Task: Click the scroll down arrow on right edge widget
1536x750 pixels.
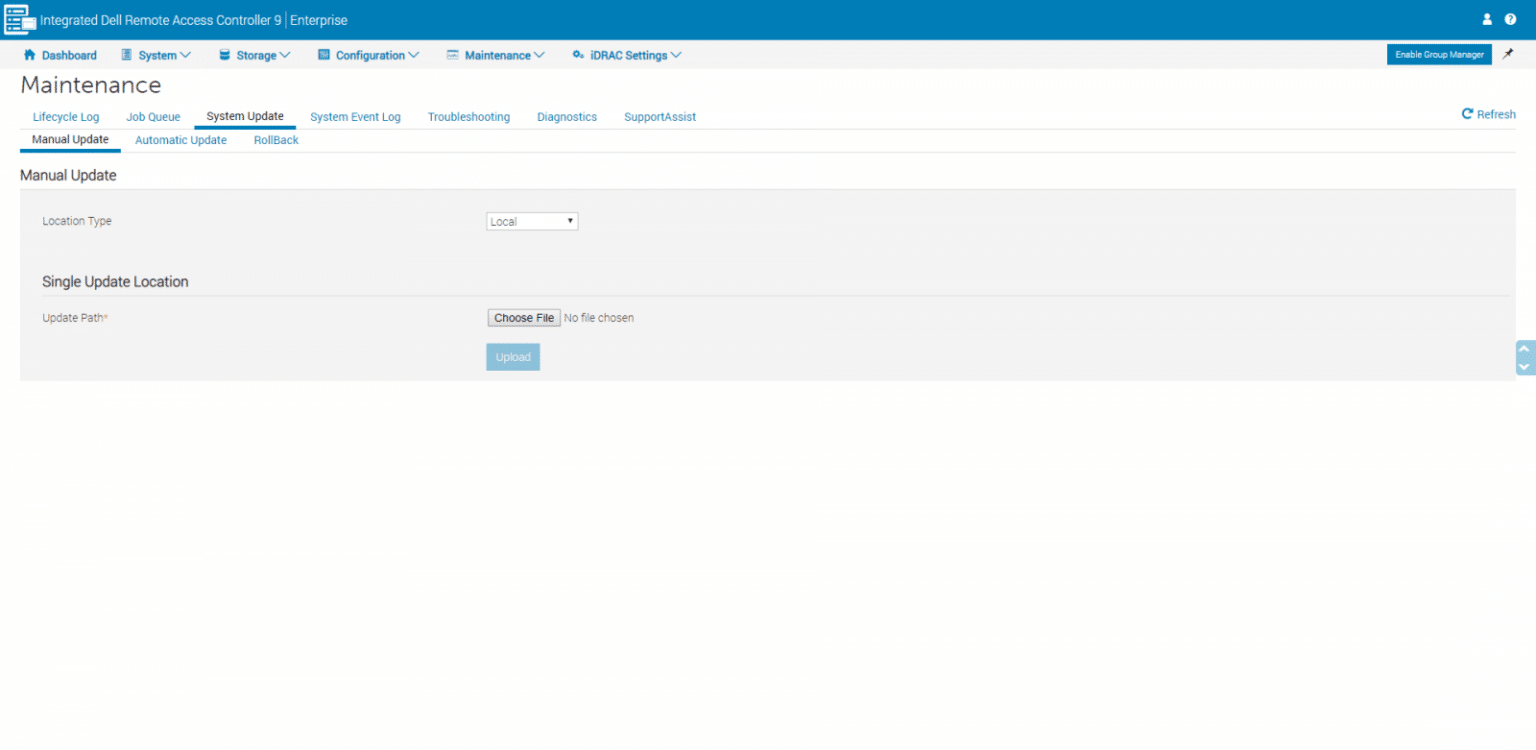Action: [1525, 367]
